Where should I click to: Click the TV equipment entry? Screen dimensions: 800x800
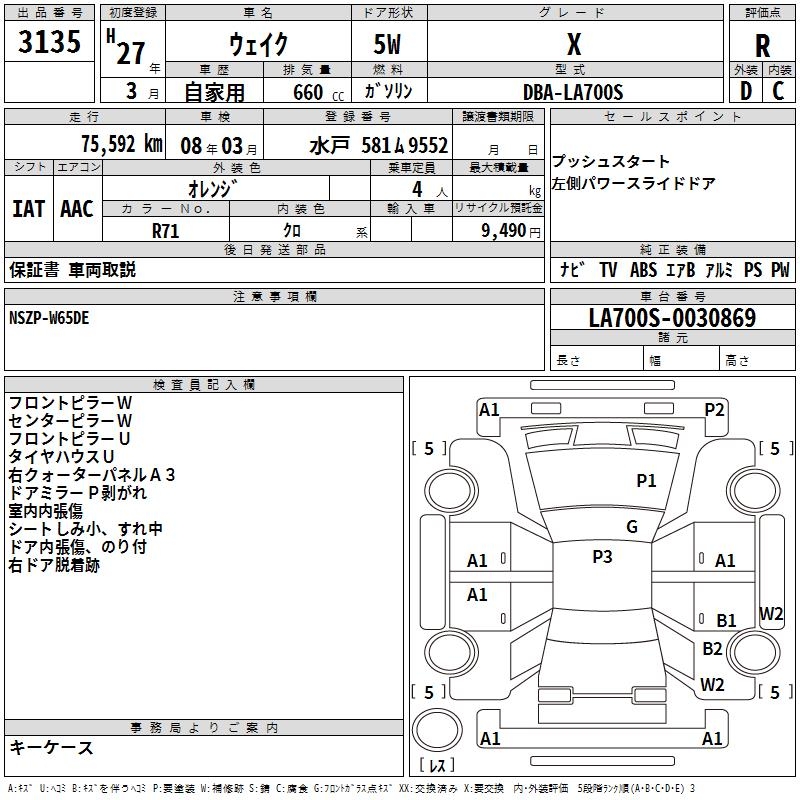pyautogui.click(x=609, y=270)
